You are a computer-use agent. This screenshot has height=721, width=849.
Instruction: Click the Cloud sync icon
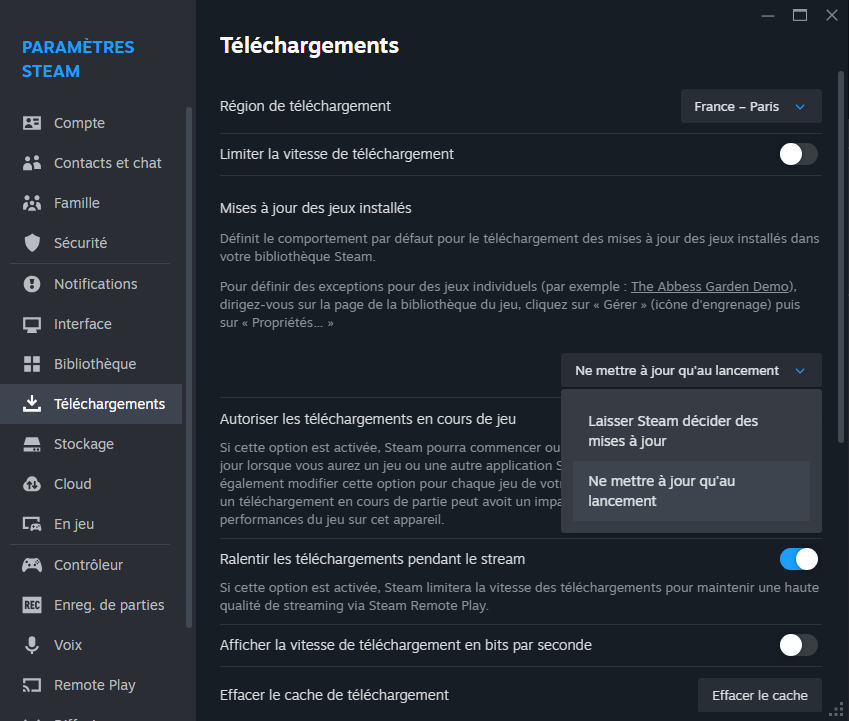[x=32, y=484]
